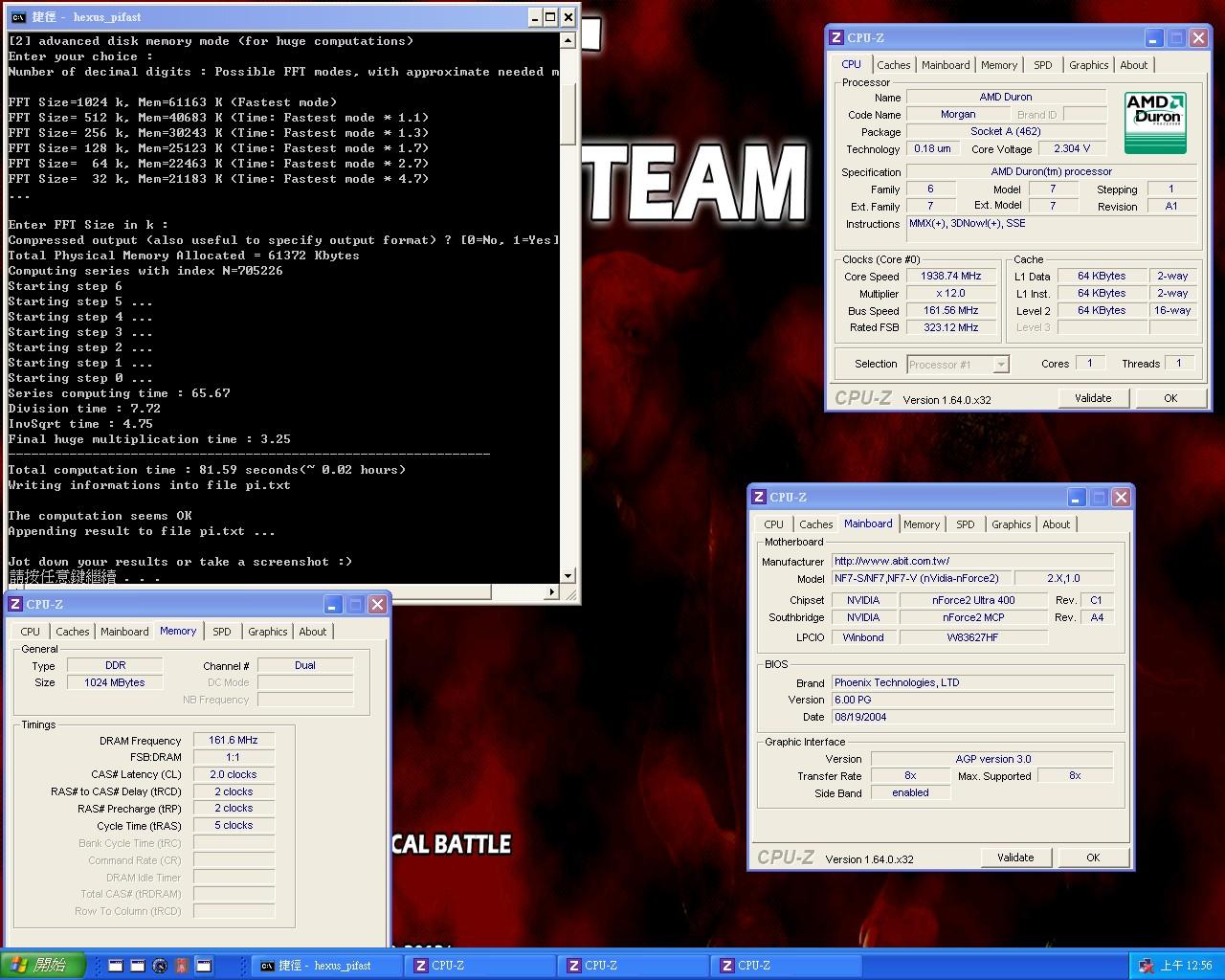Screen dimensions: 1225x980
Task: Click the Level 2 cache '16-way' value
Action: click(x=1172, y=310)
